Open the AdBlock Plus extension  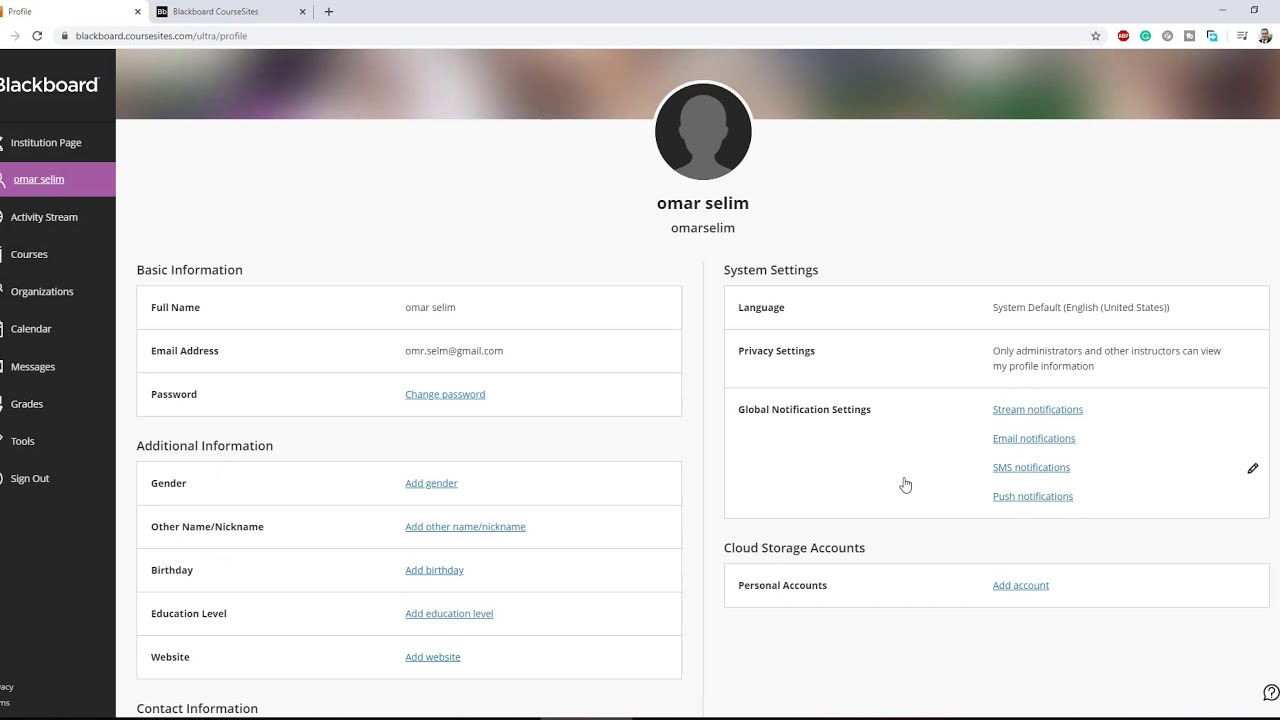[1123, 36]
